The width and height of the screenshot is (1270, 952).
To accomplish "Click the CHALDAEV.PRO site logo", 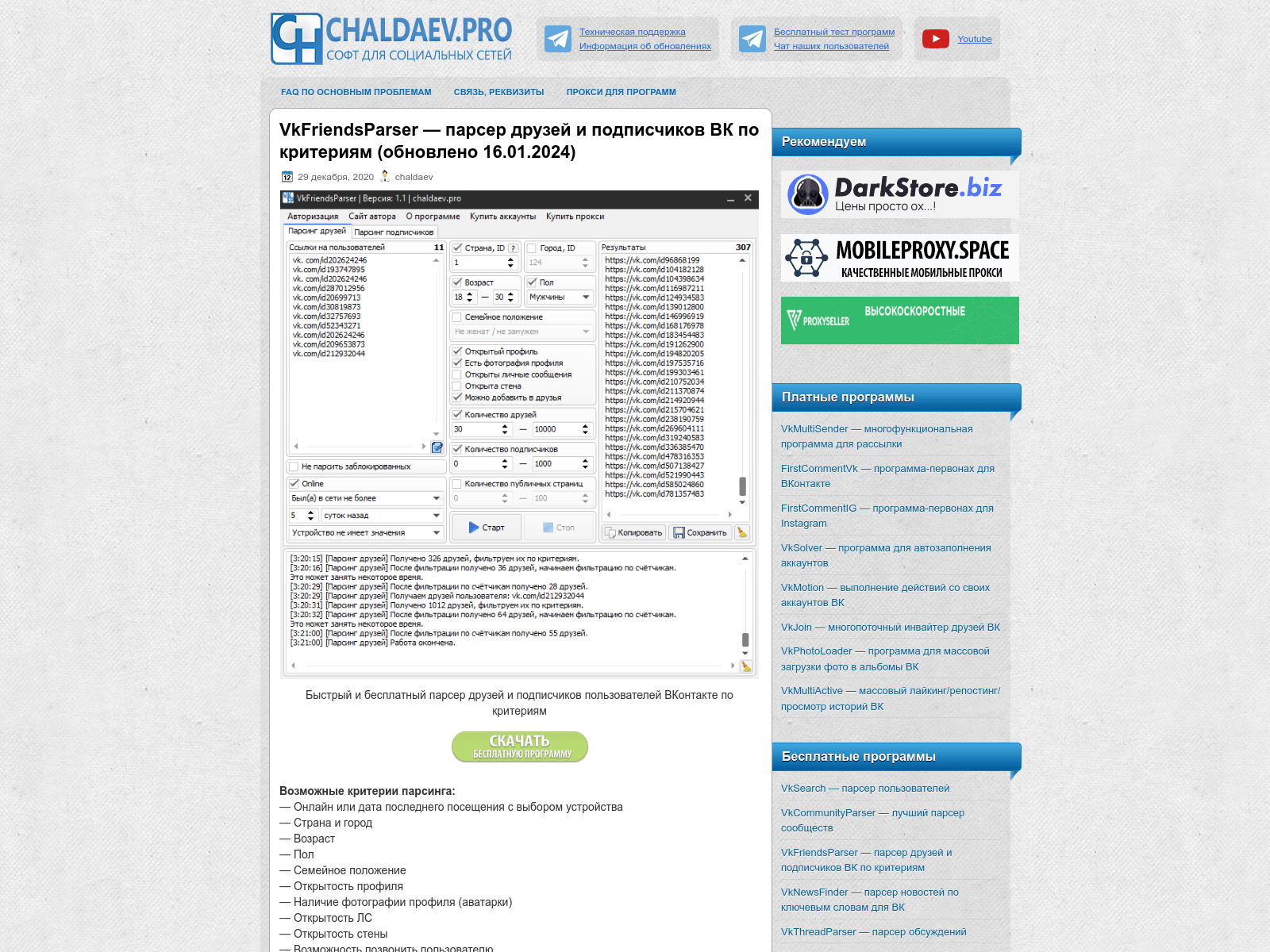I will tap(391, 39).
